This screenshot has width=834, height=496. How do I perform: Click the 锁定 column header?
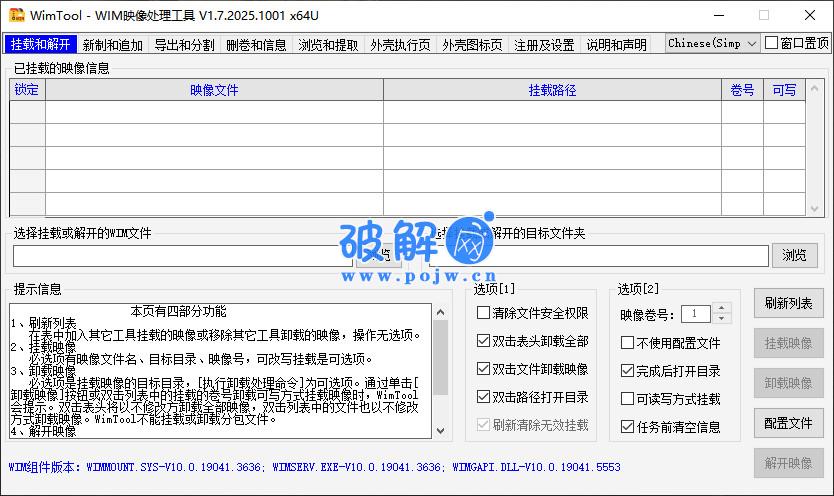pyautogui.click(x=27, y=90)
